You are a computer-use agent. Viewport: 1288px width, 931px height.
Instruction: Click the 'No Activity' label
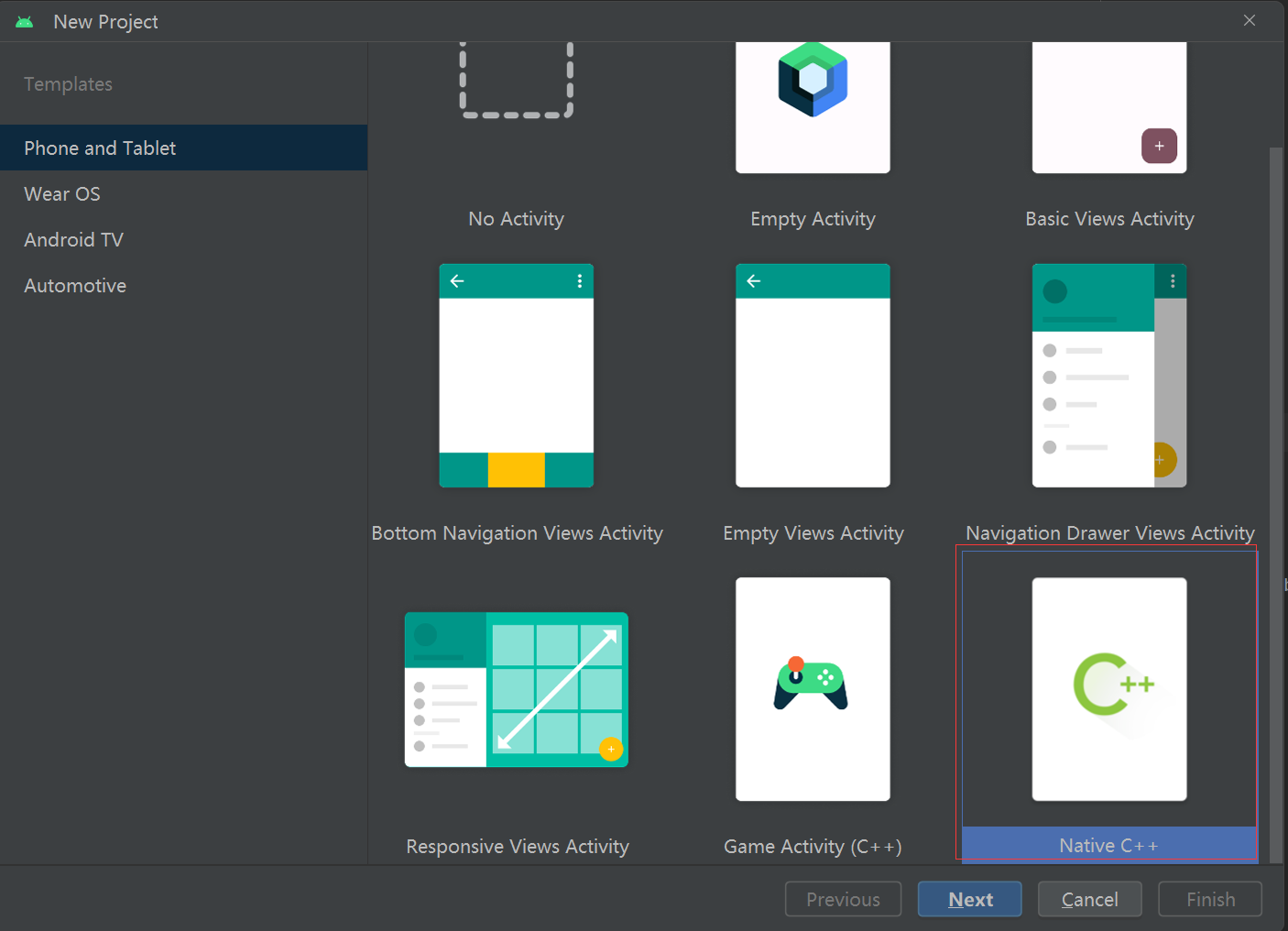click(517, 219)
